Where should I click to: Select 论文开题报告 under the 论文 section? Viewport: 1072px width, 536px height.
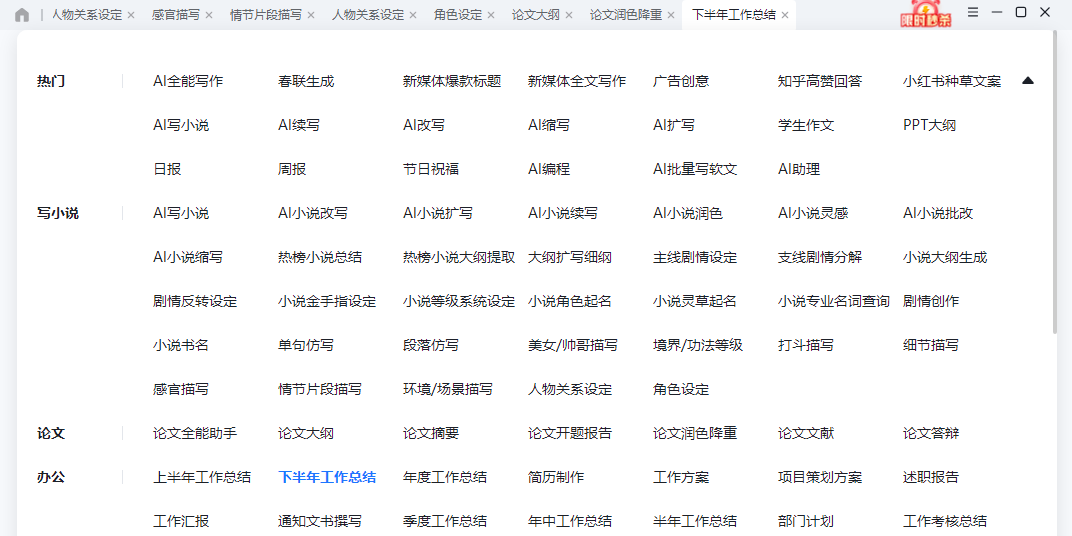[x=570, y=433]
